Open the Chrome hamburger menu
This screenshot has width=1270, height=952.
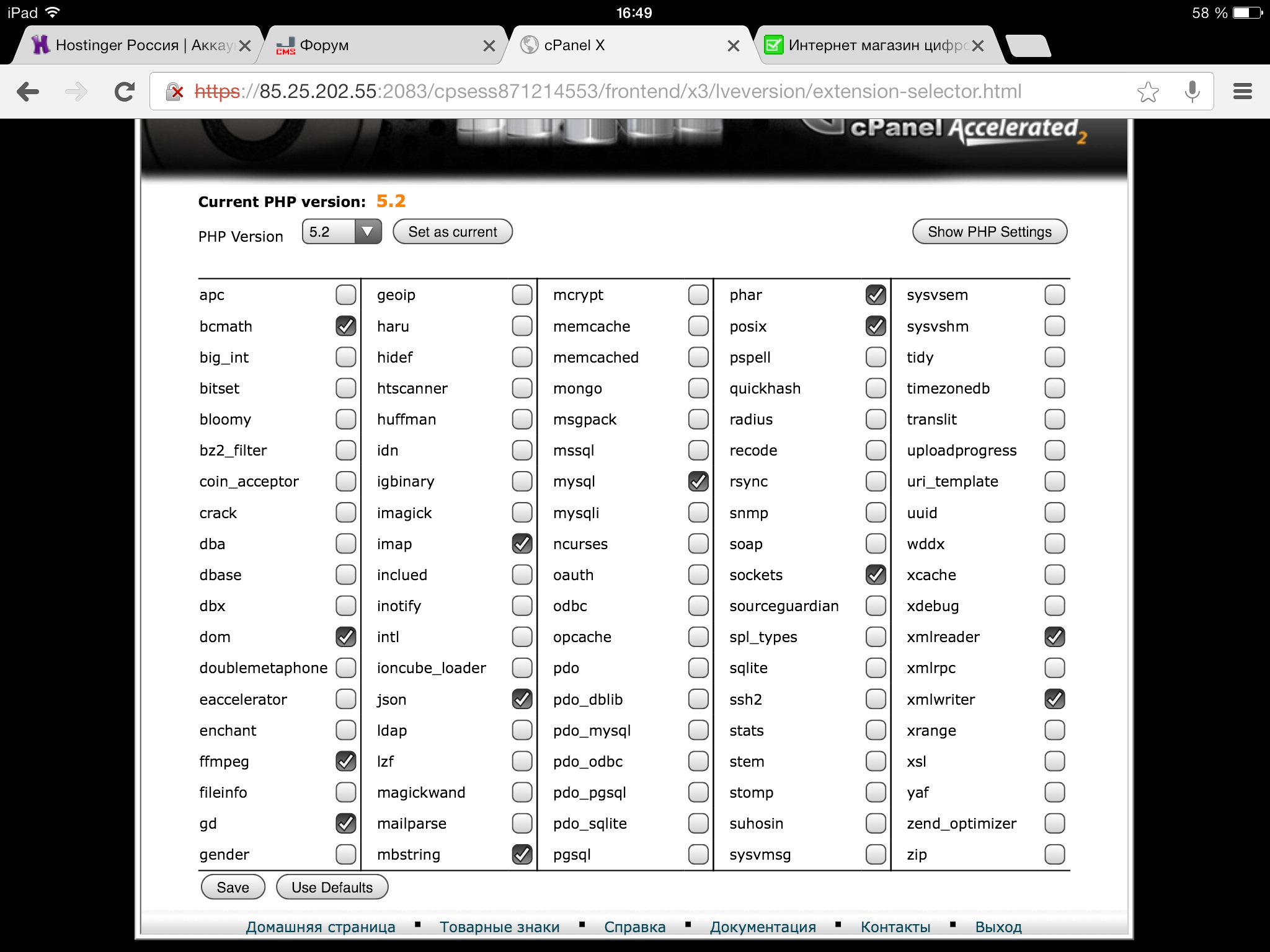click(1242, 92)
